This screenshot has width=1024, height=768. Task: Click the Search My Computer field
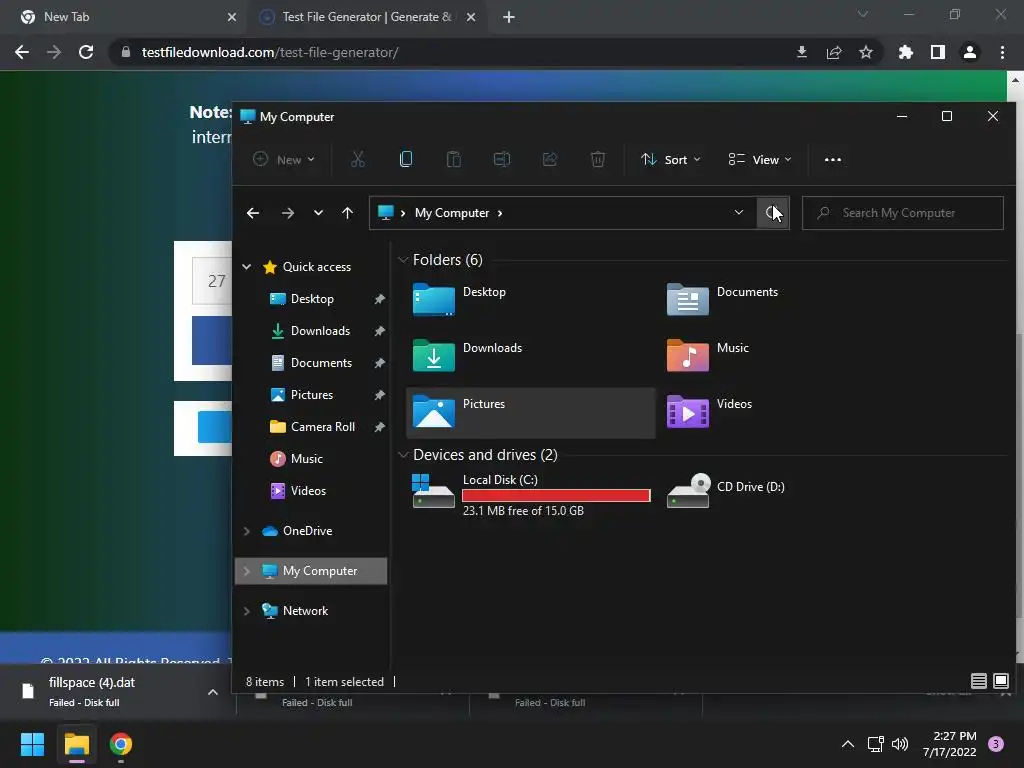tap(903, 213)
